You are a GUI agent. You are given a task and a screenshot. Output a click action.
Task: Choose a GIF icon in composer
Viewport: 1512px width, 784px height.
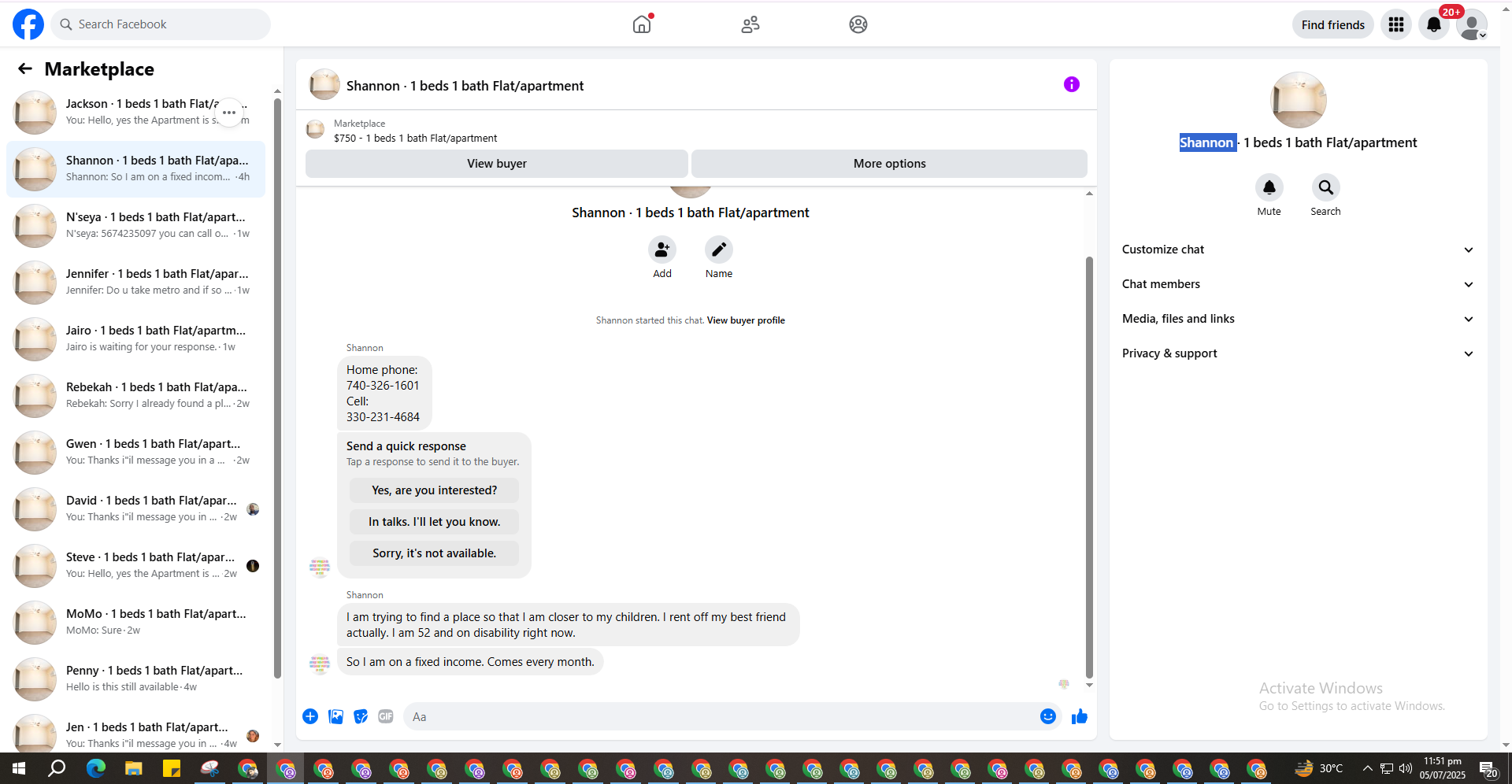pyautogui.click(x=386, y=716)
